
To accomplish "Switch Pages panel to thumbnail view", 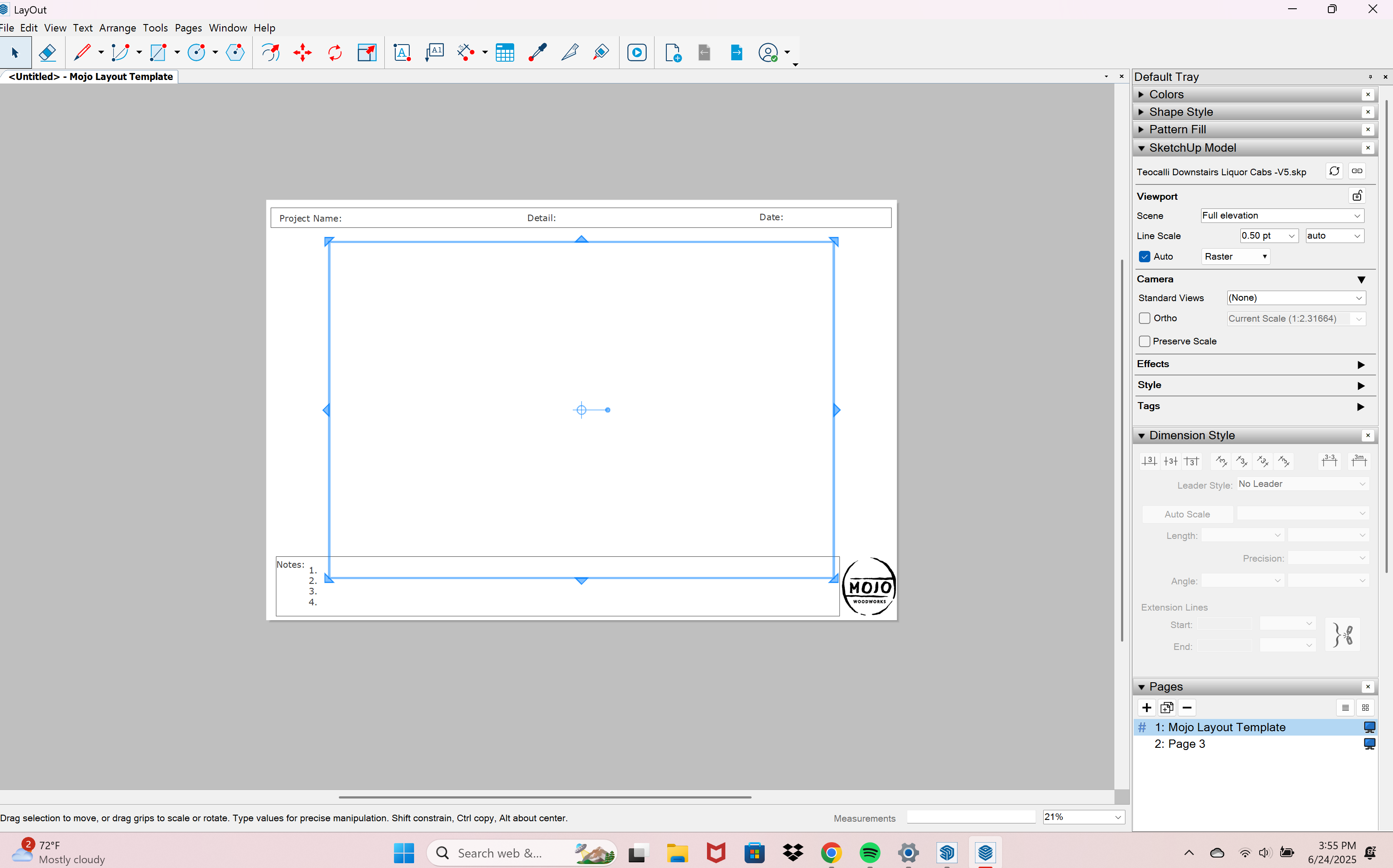I will point(1365,708).
